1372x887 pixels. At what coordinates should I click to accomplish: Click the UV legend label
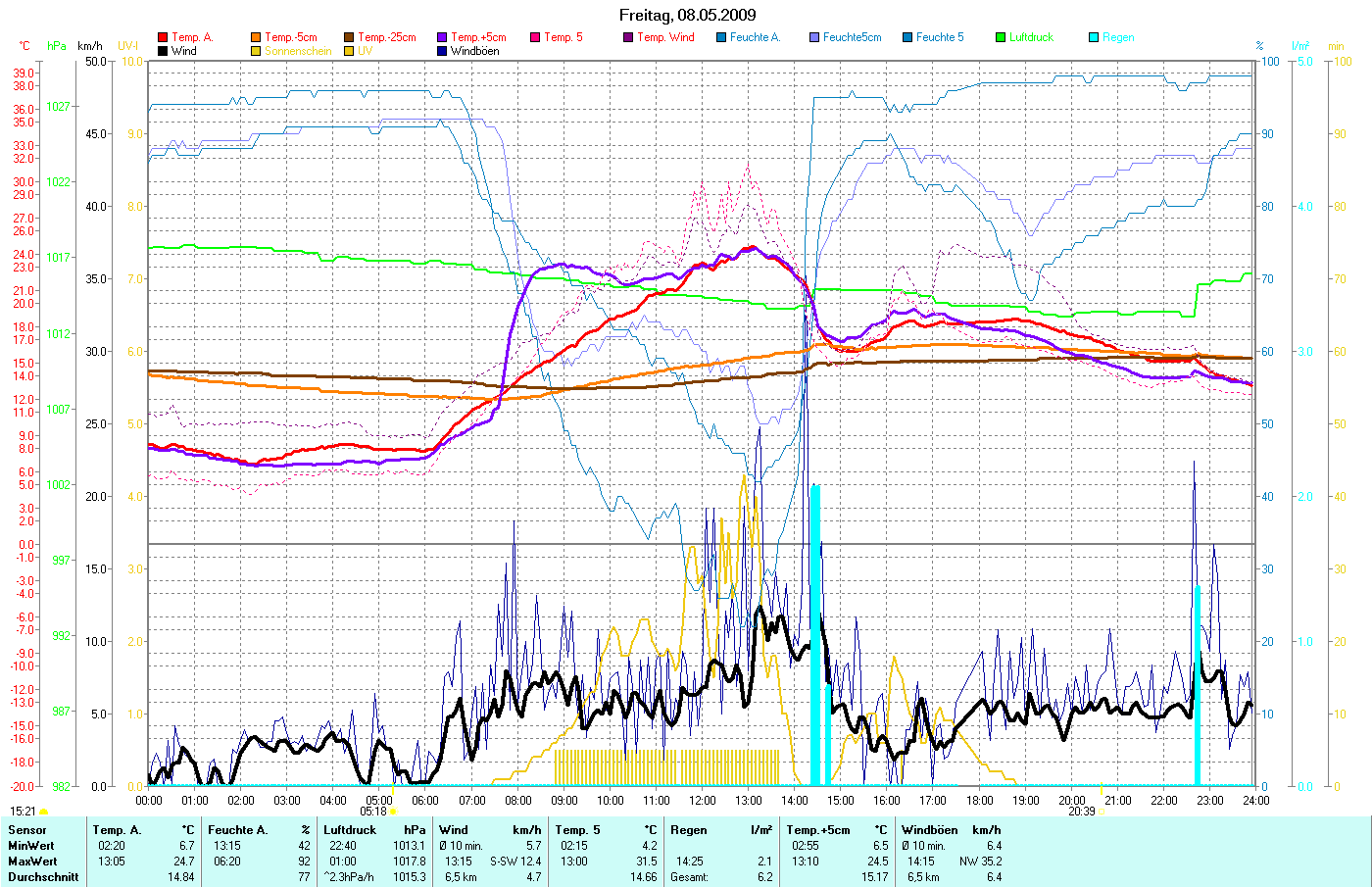point(365,51)
